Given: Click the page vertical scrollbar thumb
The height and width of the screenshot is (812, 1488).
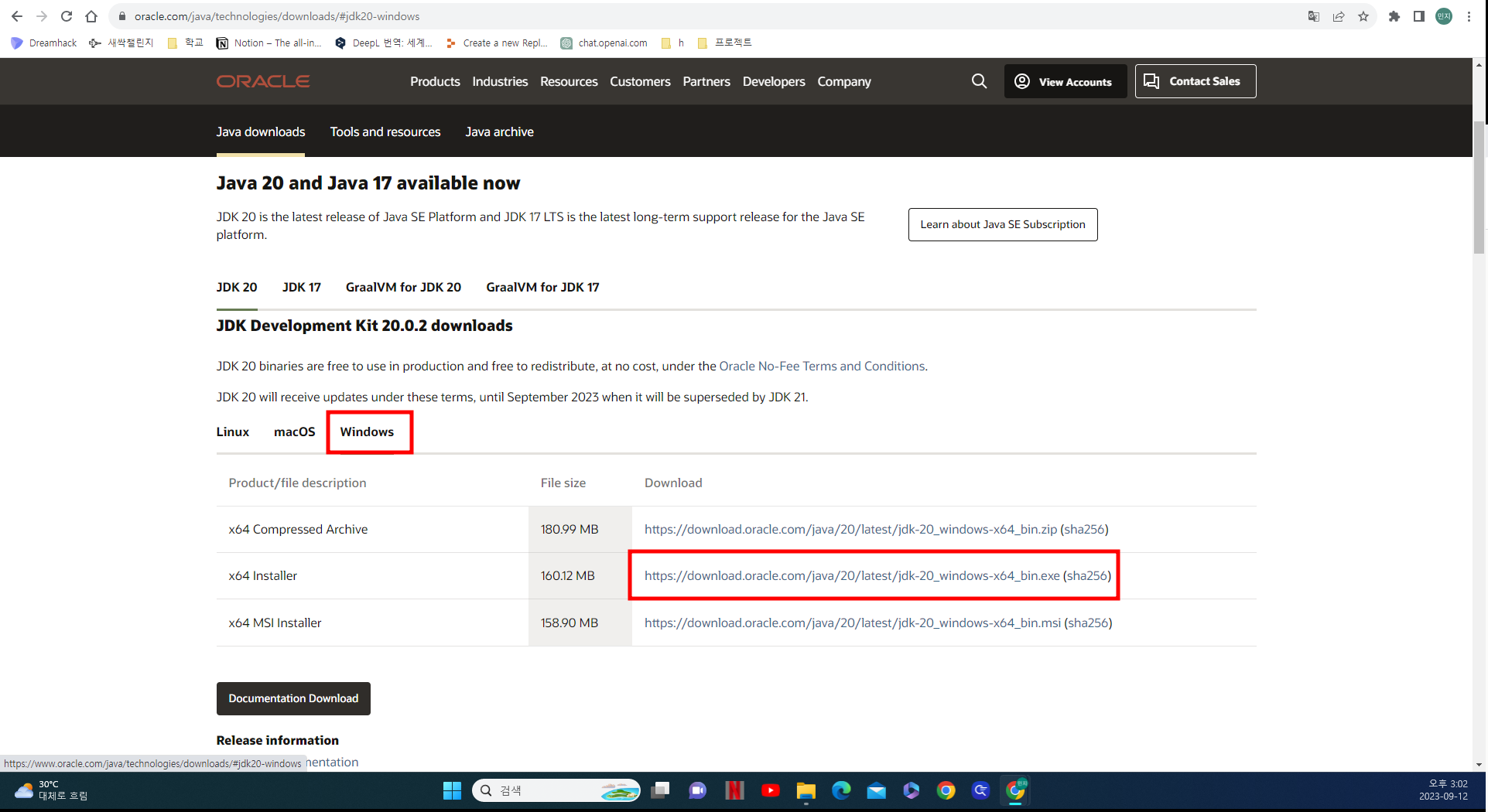Looking at the screenshot, I should [1479, 188].
